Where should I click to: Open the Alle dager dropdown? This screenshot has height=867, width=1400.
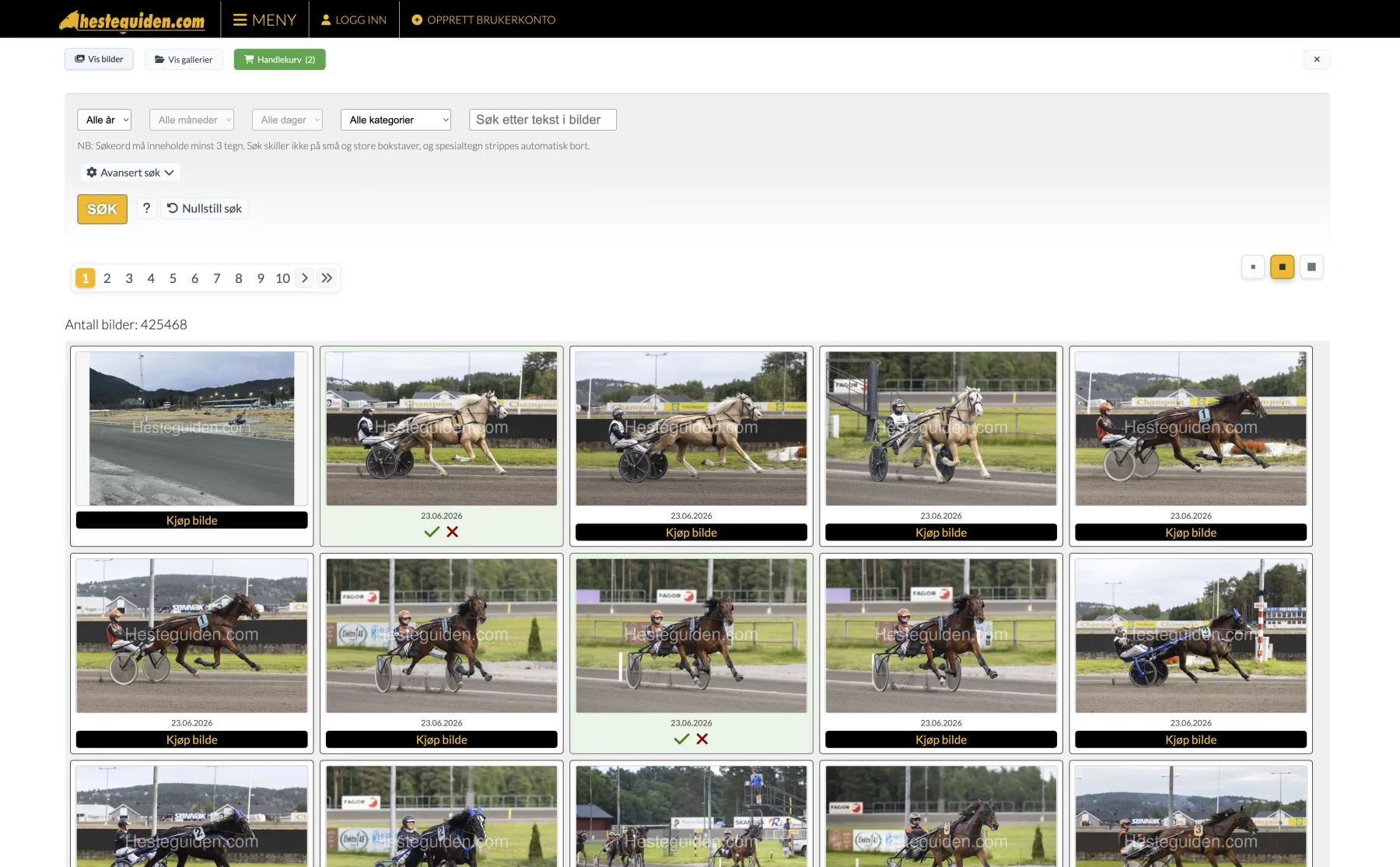tap(287, 120)
